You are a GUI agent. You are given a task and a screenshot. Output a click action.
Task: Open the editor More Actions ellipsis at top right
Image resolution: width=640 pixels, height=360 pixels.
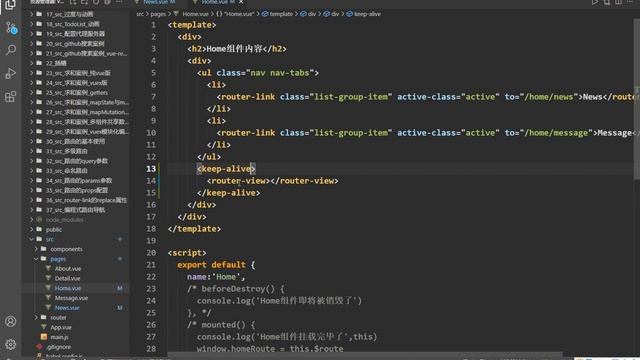coord(630,2)
